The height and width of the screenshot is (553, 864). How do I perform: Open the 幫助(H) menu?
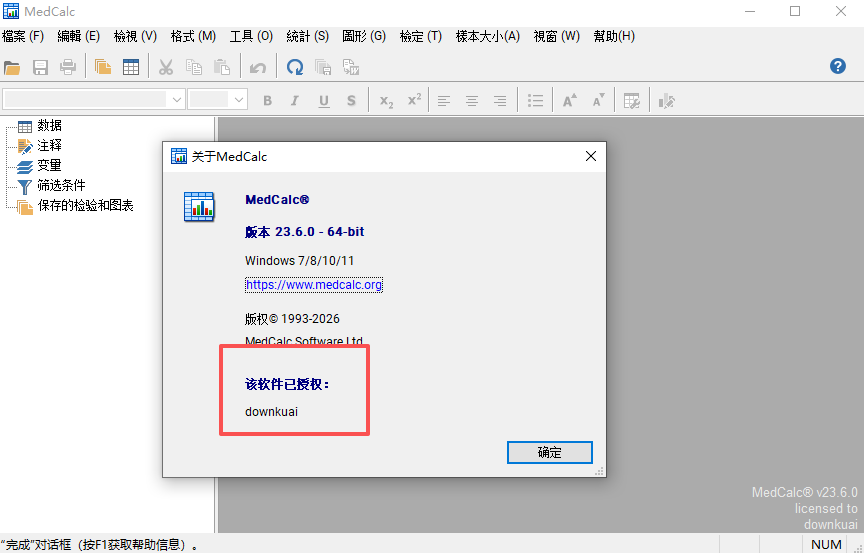point(614,36)
